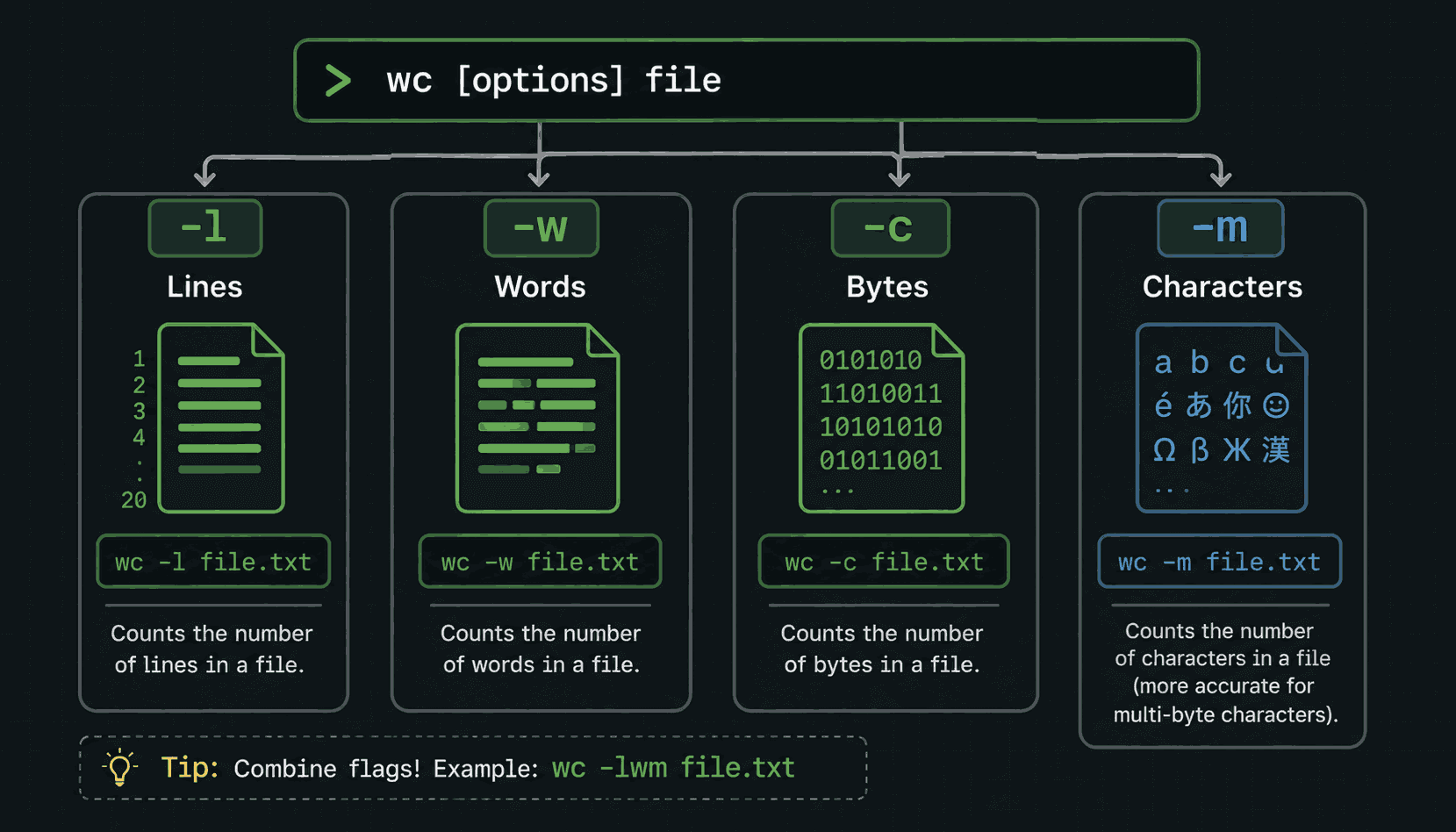Click the '你' character
The height and width of the screenshot is (832, 1456).
pos(1237,405)
